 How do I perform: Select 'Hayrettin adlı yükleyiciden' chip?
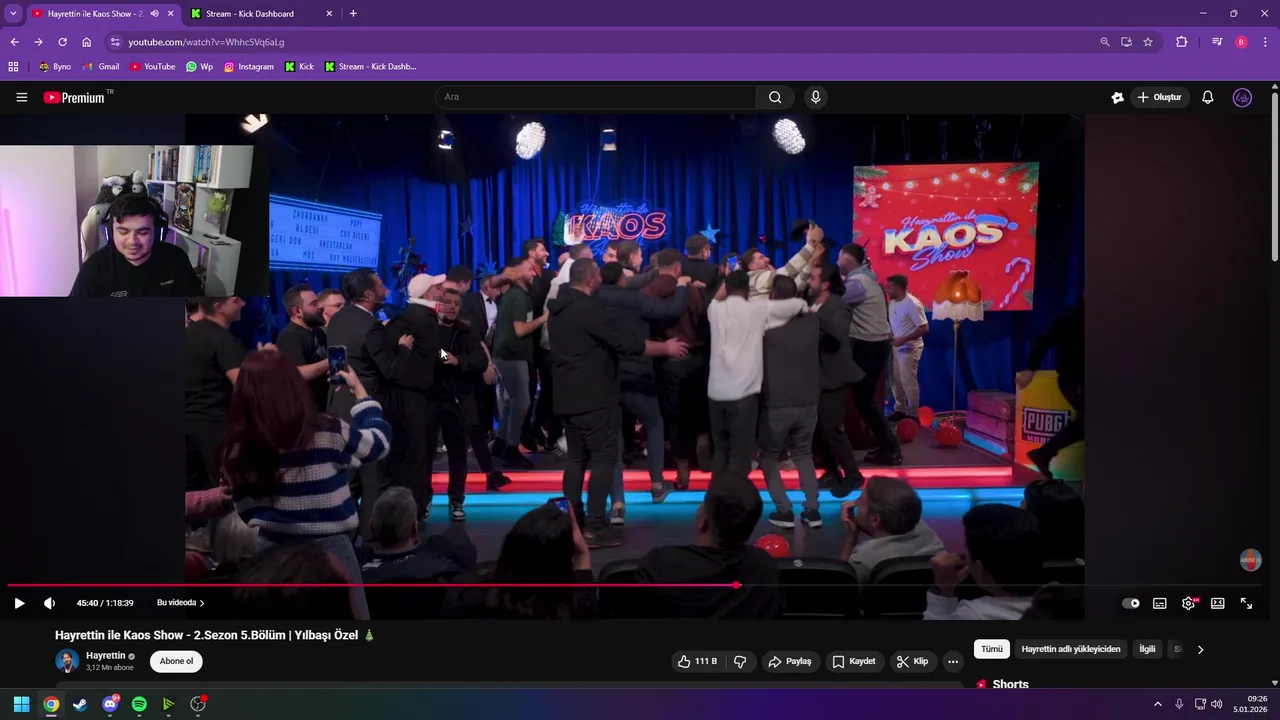click(1071, 649)
